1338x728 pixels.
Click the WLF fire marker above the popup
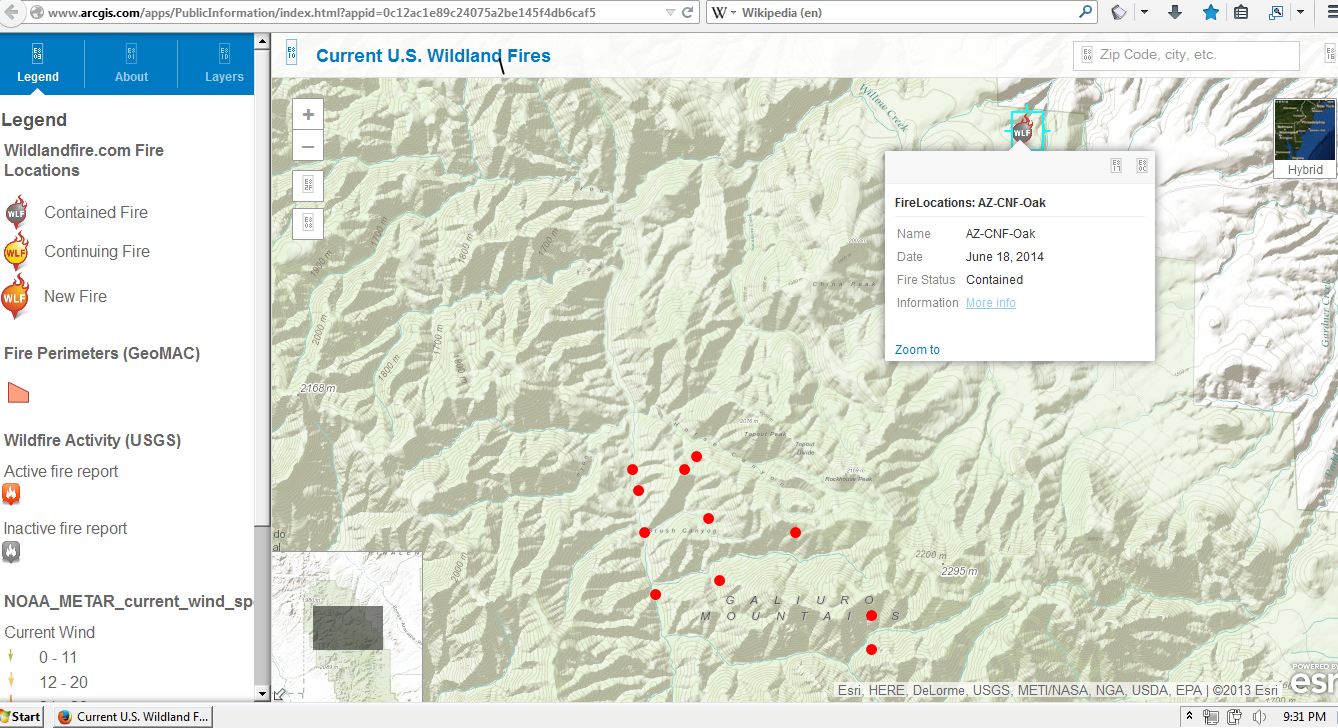pos(1022,130)
